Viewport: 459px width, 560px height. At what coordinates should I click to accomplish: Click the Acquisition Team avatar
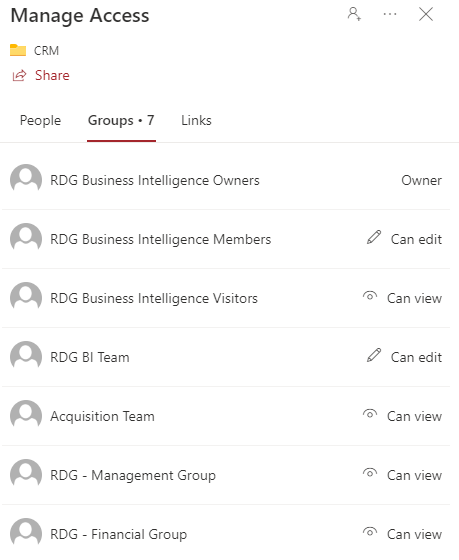point(26,415)
